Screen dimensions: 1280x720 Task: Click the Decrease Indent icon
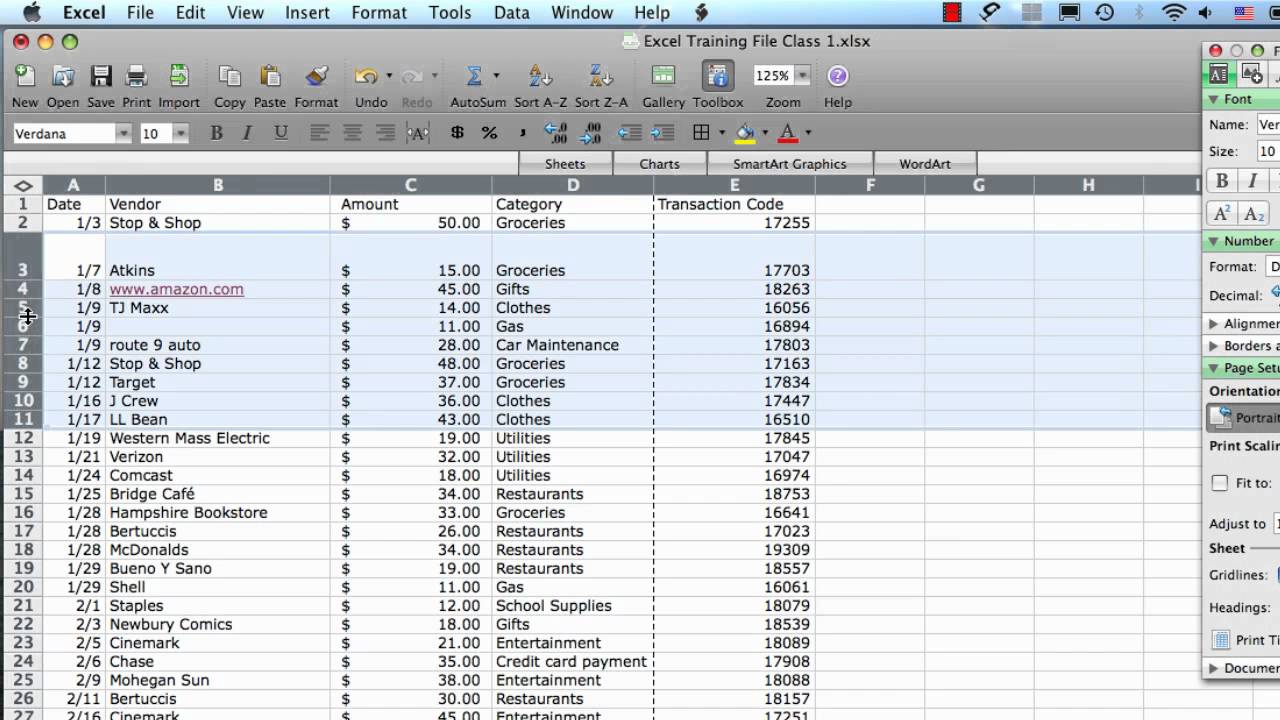click(629, 133)
